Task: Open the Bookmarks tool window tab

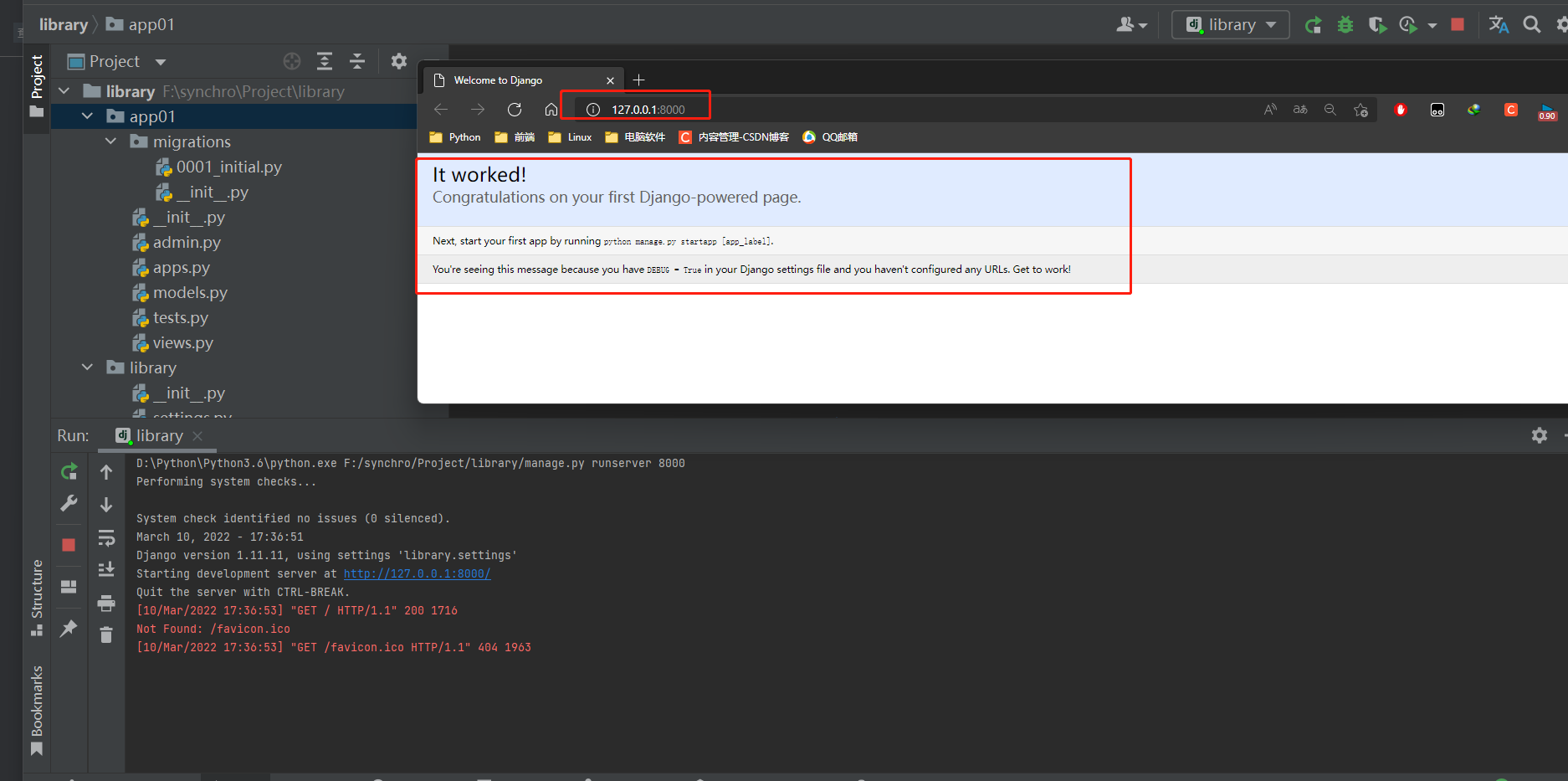Action: click(x=37, y=711)
